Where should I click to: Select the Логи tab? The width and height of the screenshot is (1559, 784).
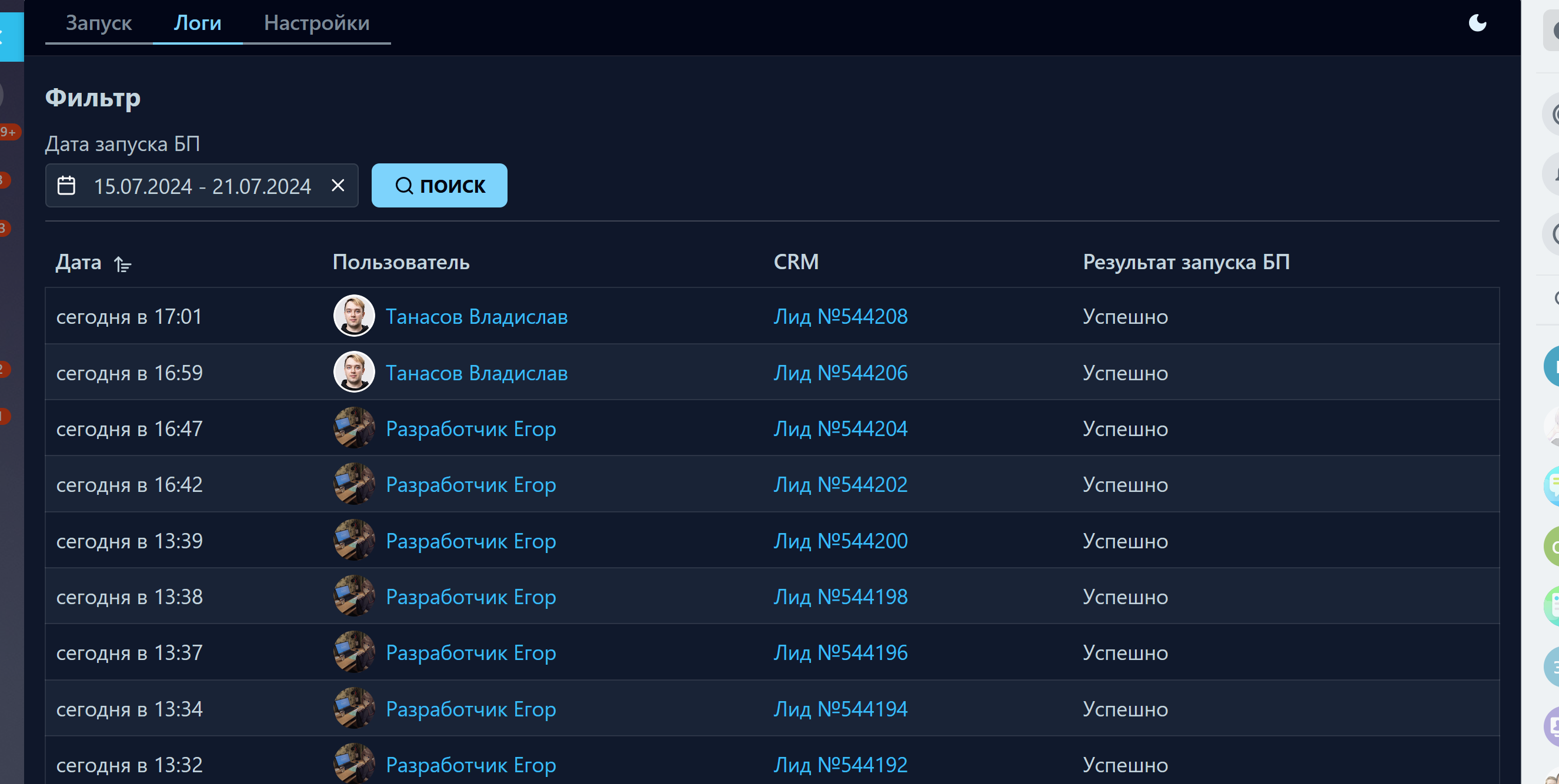(197, 23)
